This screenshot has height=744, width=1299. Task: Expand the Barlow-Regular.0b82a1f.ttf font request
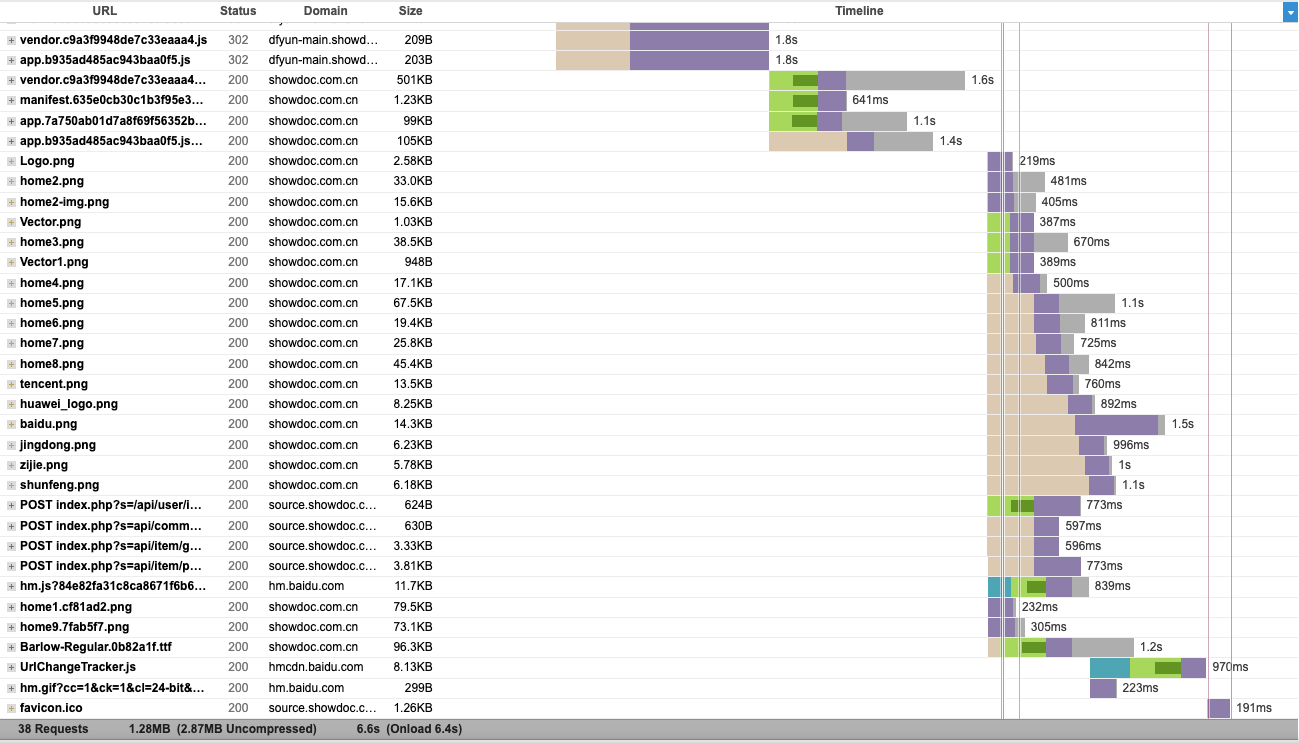pos(9,647)
